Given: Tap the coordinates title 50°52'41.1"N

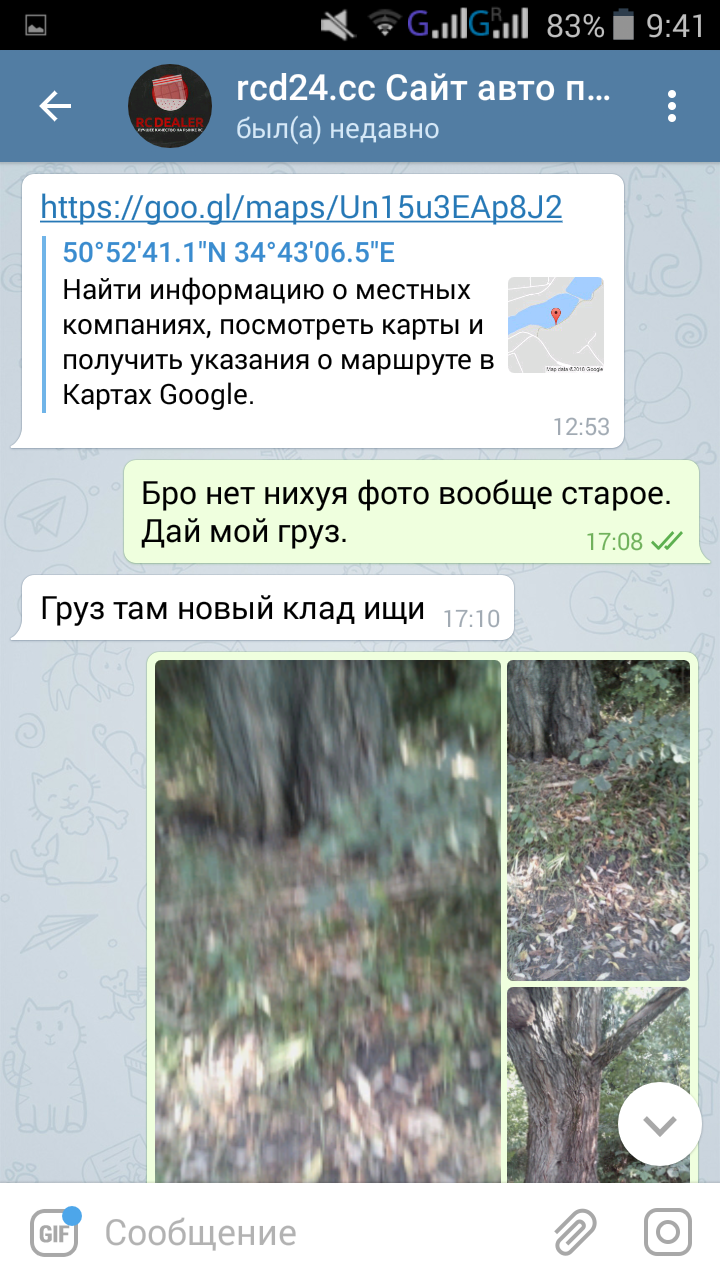Looking at the screenshot, I should click(x=229, y=251).
